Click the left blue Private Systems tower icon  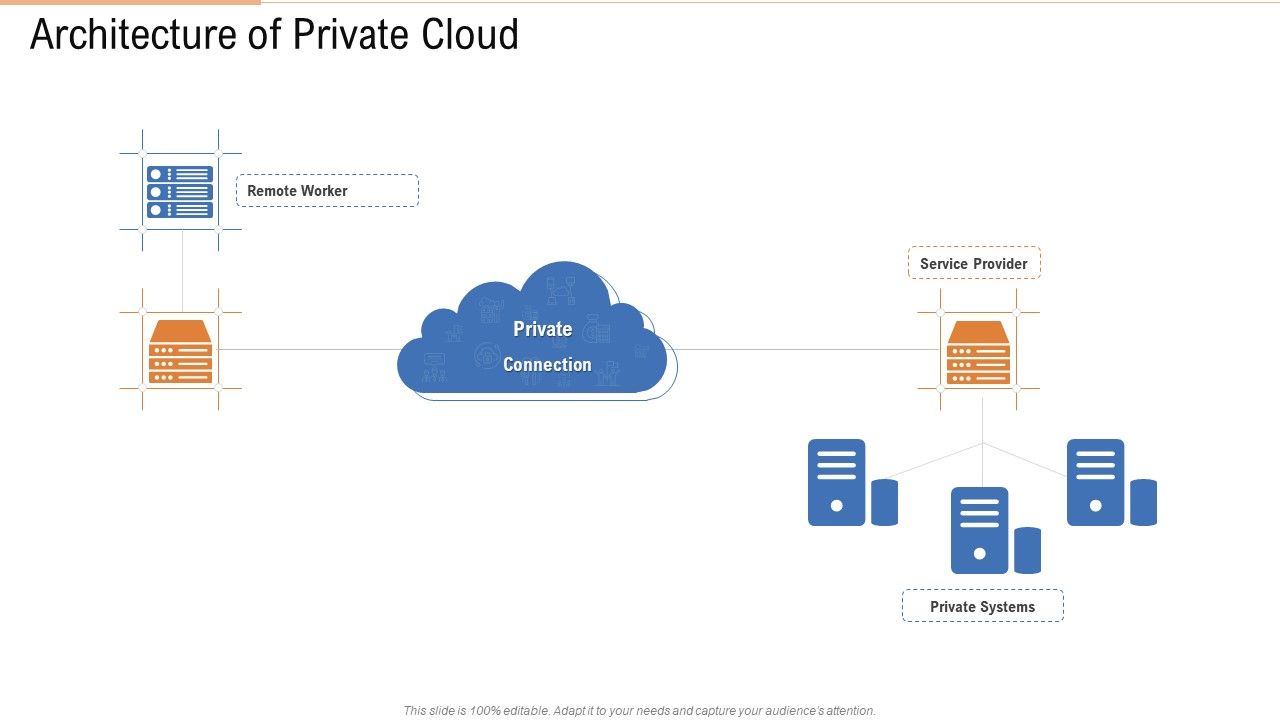tap(853, 482)
